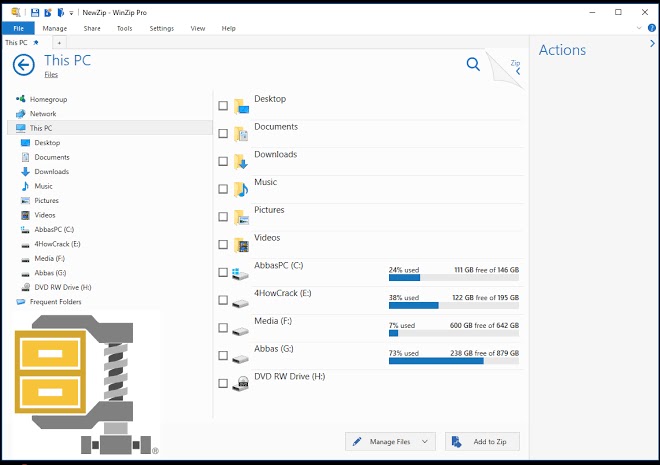This screenshot has width=660, height=465.
Task: Collapse the Actions pane chevron
Action: [652, 43]
